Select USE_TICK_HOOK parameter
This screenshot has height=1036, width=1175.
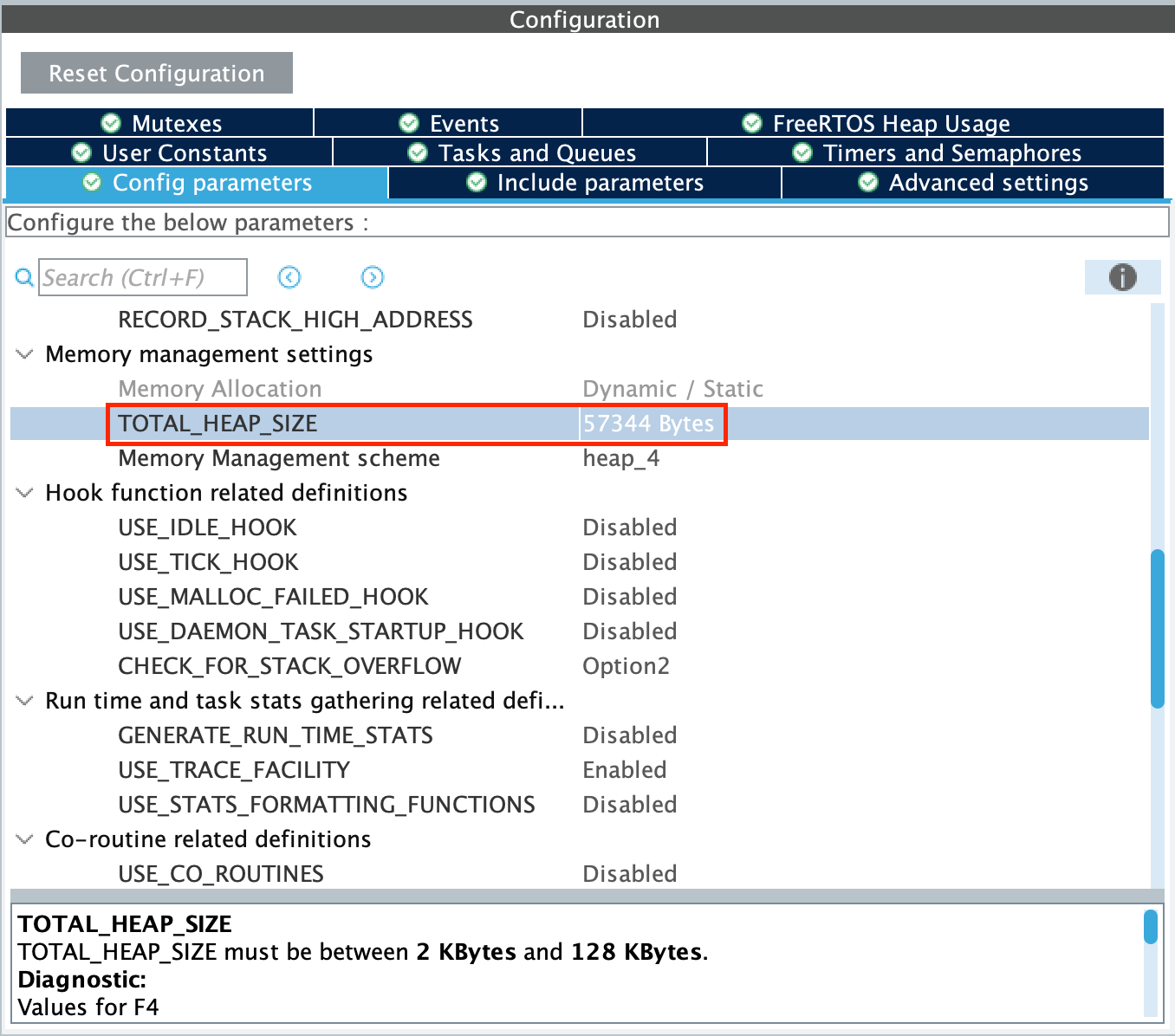click(x=209, y=562)
